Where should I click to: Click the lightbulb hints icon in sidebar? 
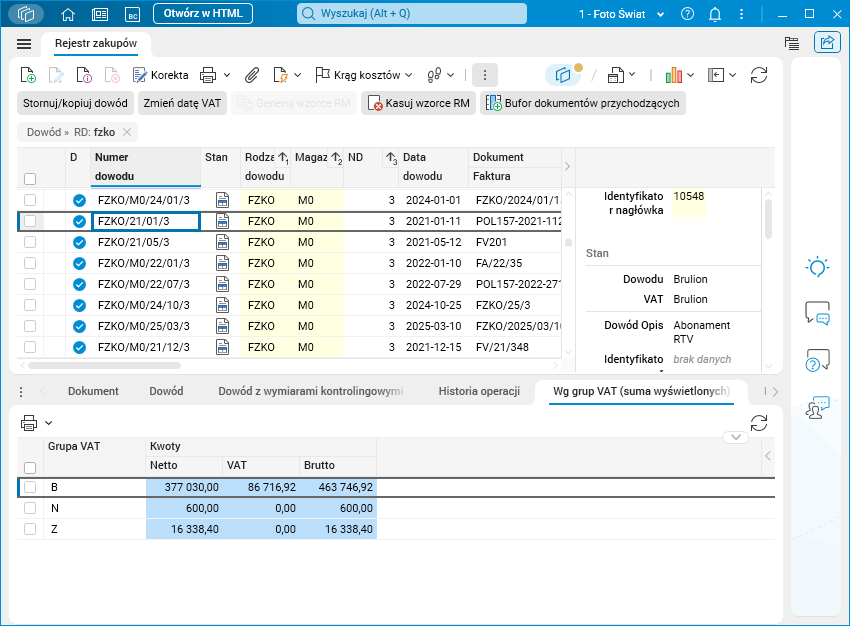pos(817,267)
